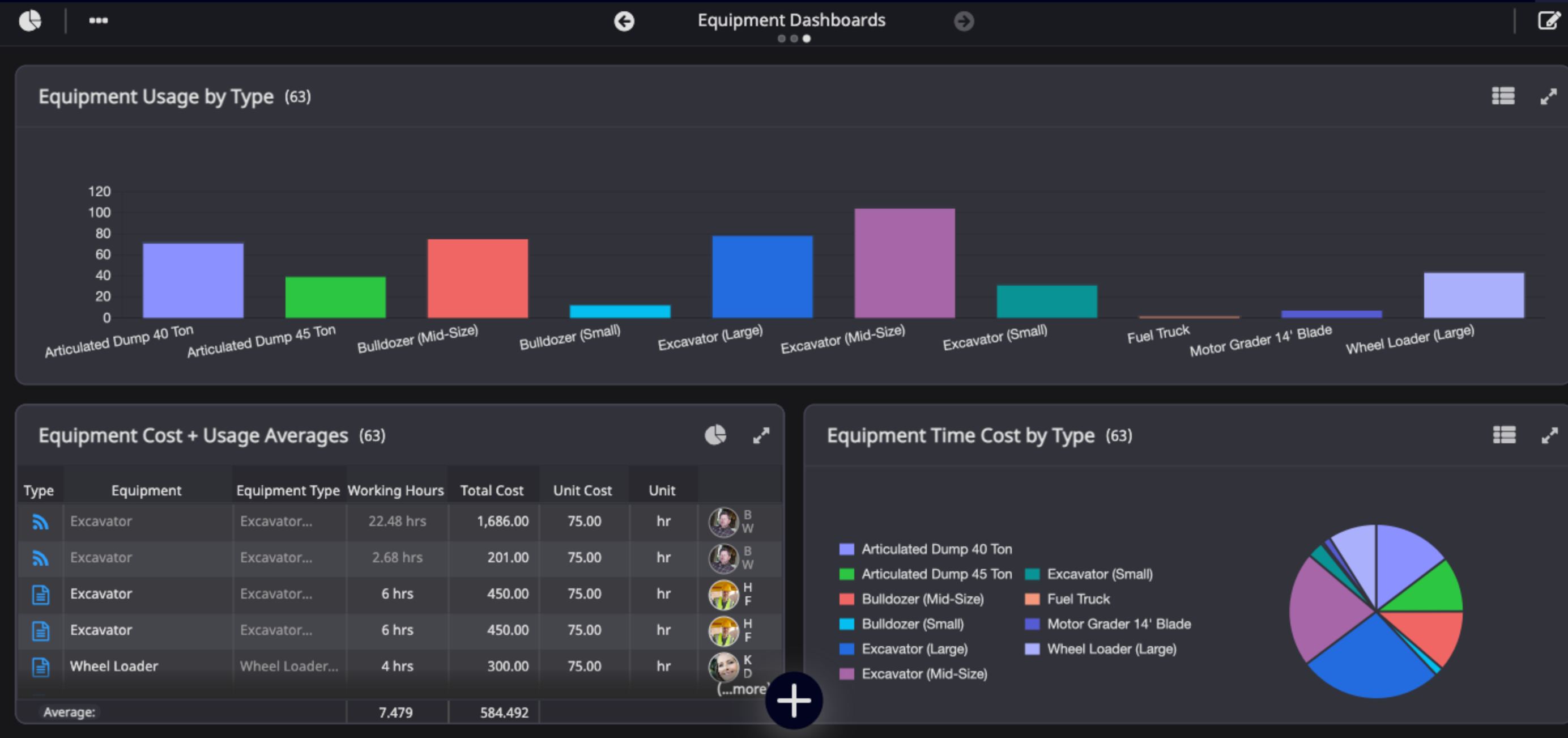Expand the Equipment Time Cost by Type panel
The width and height of the screenshot is (1568, 738).
point(1549,435)
